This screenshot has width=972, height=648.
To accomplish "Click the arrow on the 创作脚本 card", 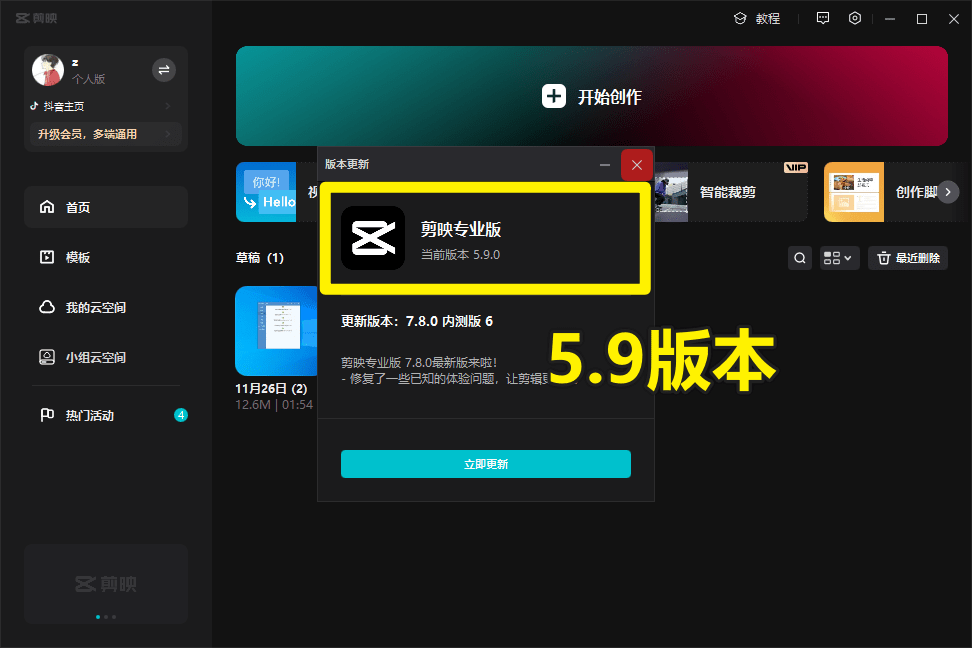I will [948, 192].
